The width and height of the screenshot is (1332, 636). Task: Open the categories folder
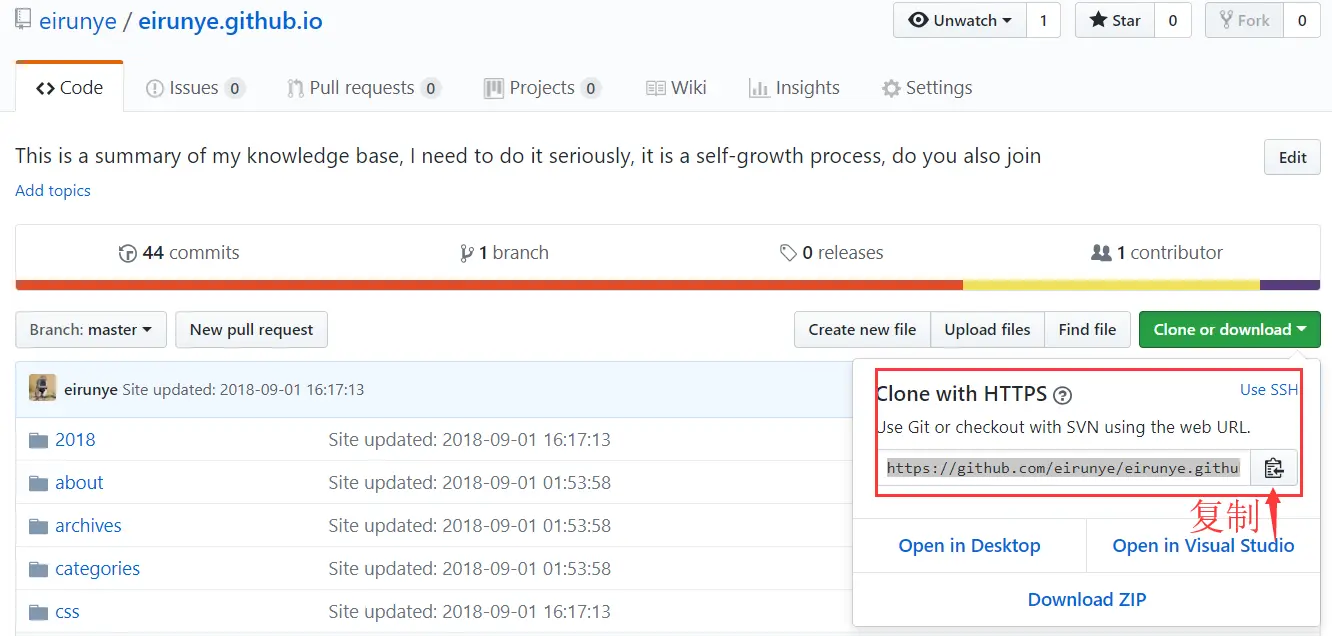(97, 569)
